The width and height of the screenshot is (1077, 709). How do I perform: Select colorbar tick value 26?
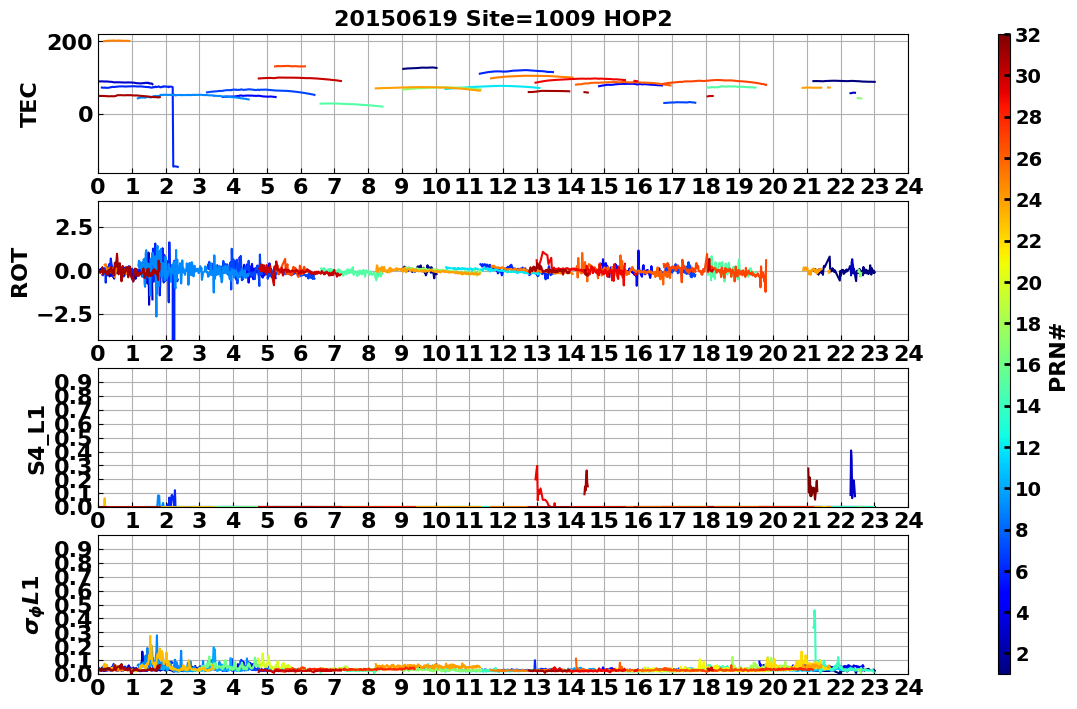click(1028, 159)
